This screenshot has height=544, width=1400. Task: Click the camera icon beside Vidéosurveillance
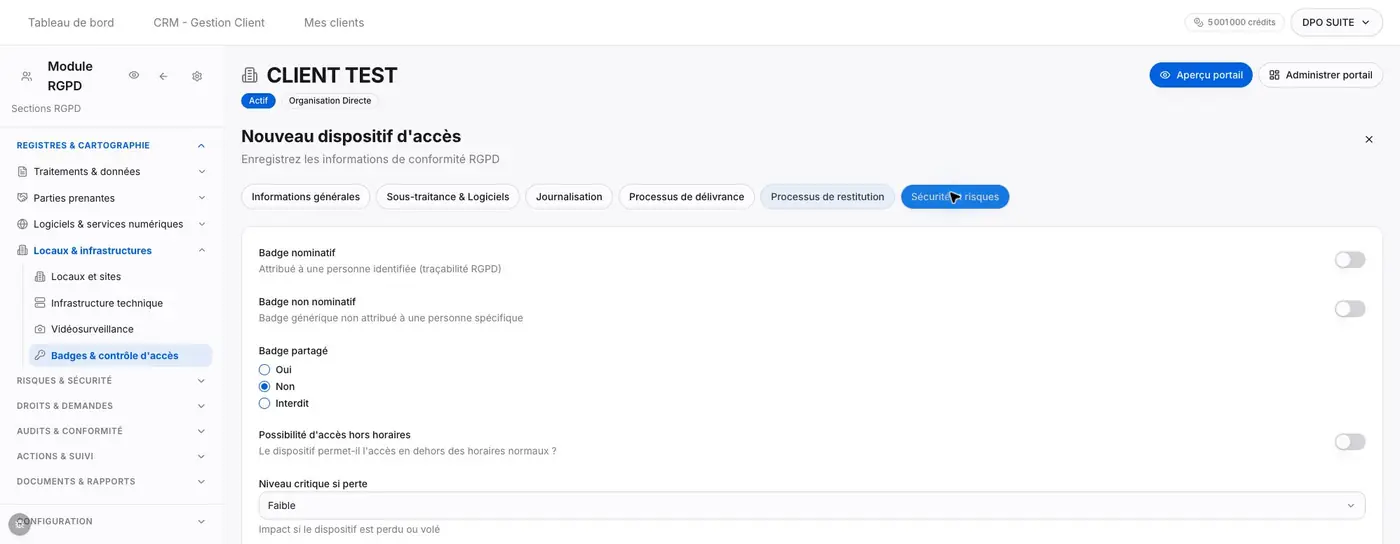pos(40,329)
